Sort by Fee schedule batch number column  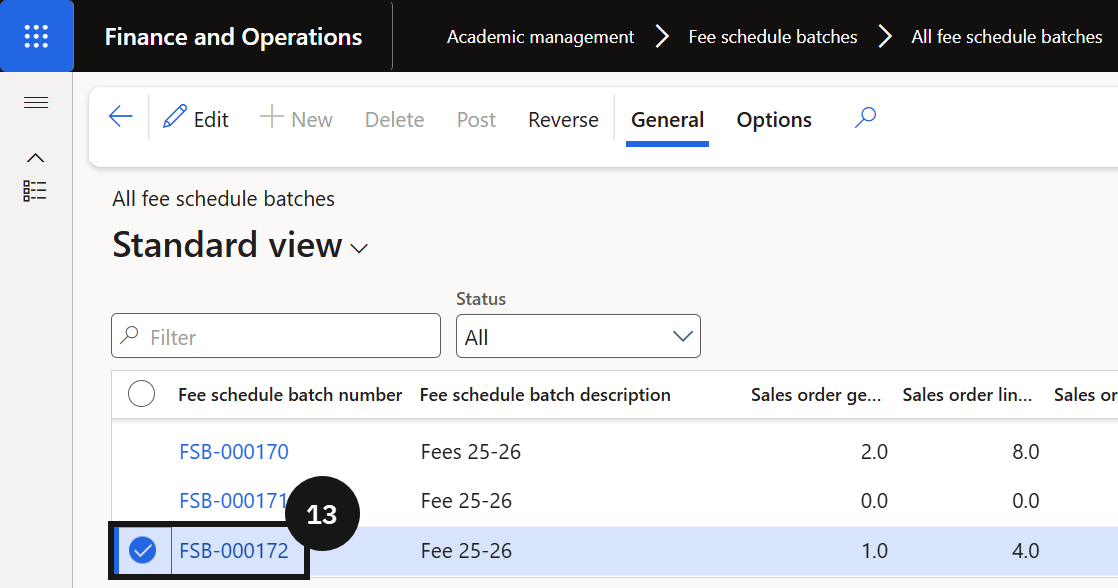point(290,395)
